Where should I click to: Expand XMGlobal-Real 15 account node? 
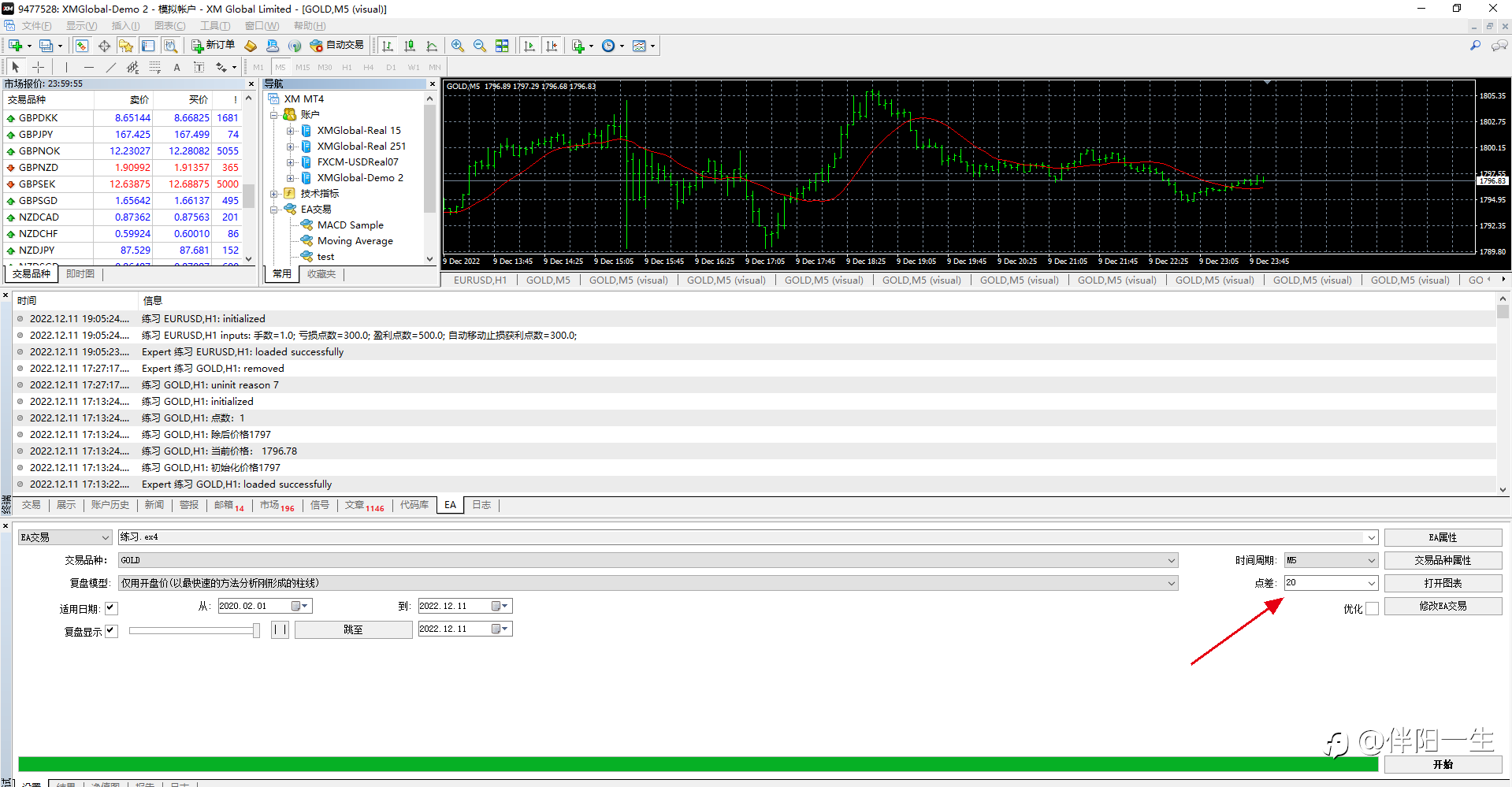point(290,131)
